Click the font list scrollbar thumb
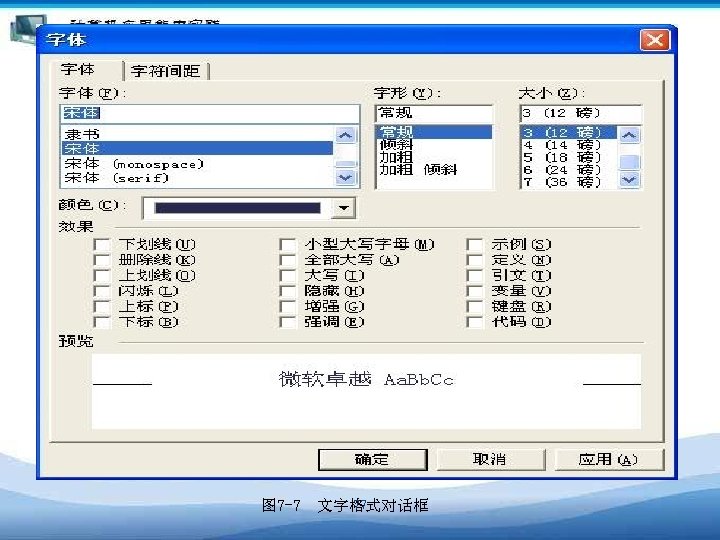The height and width of the screenshot is (540, 720). click(345, 164)
